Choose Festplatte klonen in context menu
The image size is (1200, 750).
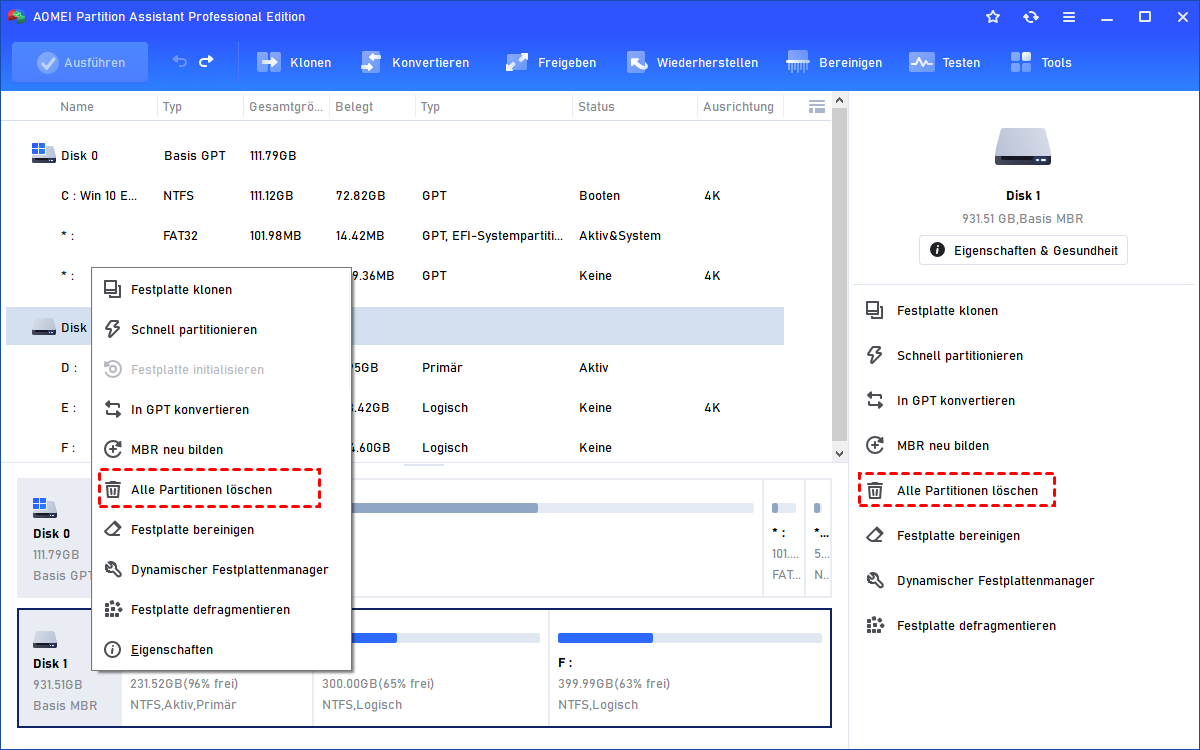(x=221, y=290)
